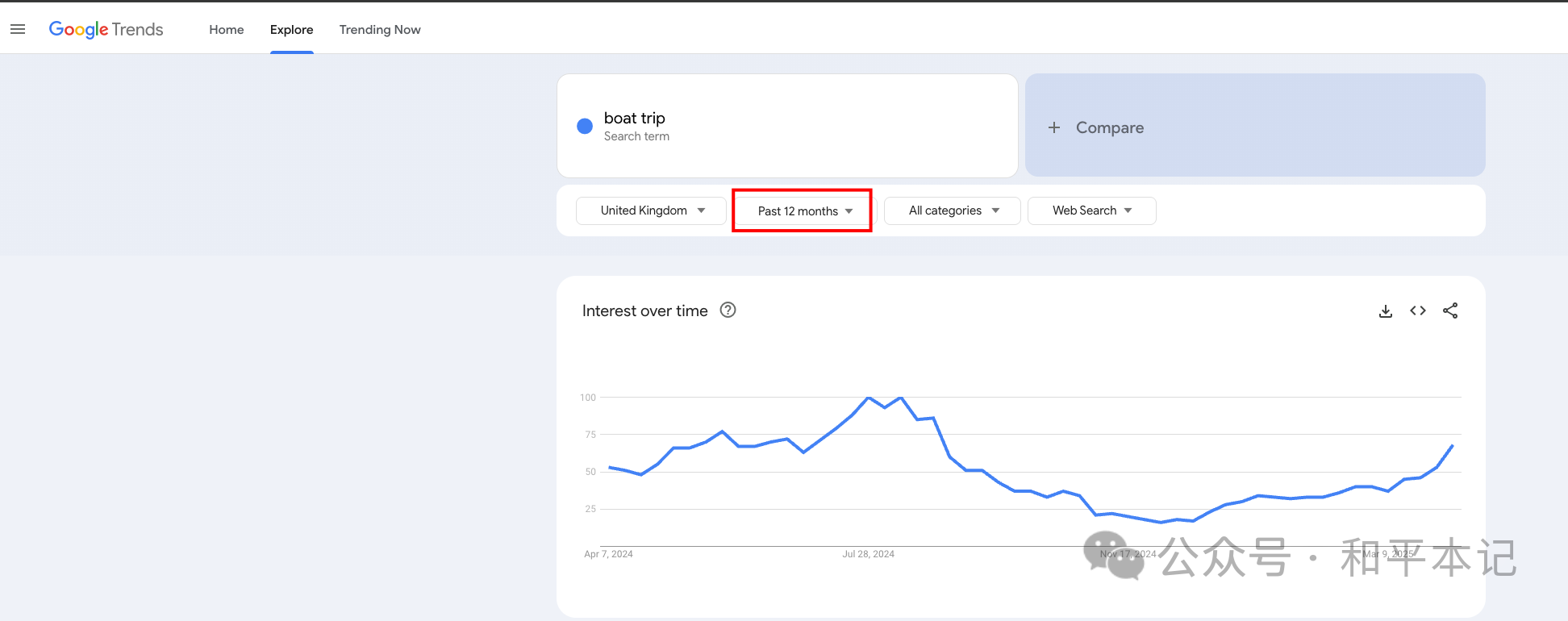Click the 75 value on the y-axis
The image size is (1568, 621).
[x=590, y=435]
